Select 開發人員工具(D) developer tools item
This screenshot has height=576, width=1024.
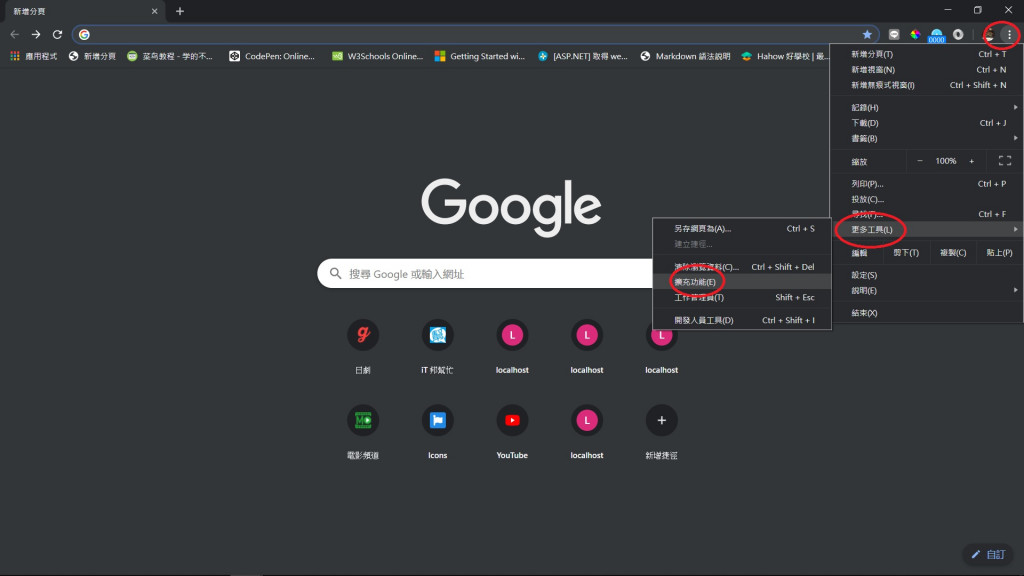tap(742, 320)
